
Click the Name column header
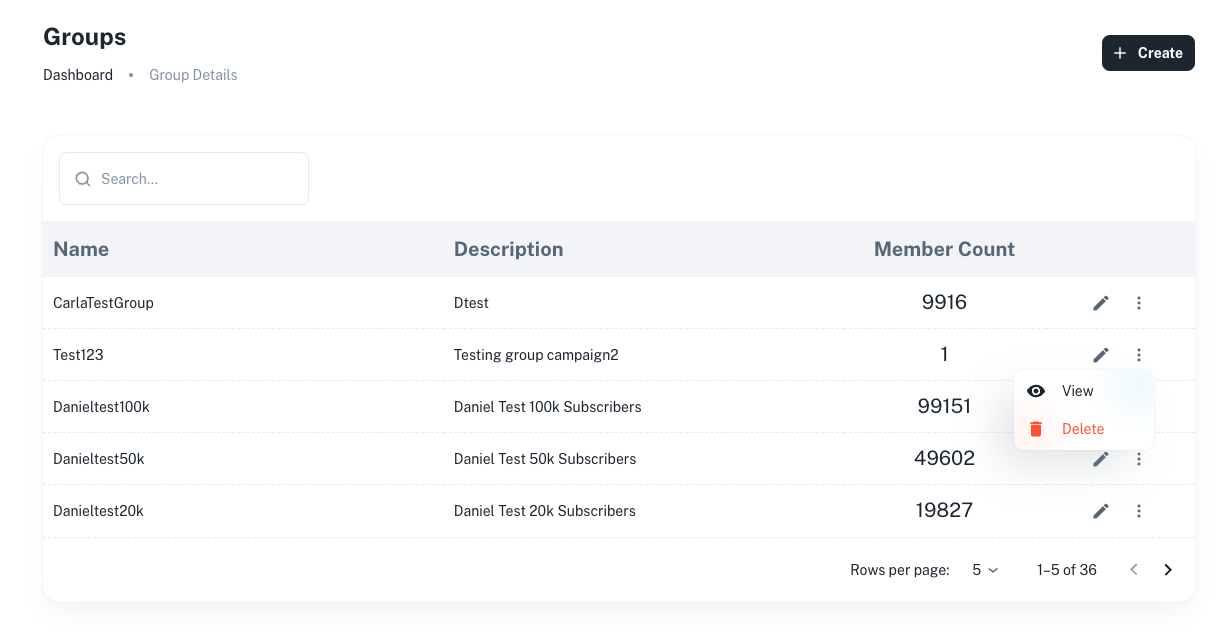[x=81, y=249]
